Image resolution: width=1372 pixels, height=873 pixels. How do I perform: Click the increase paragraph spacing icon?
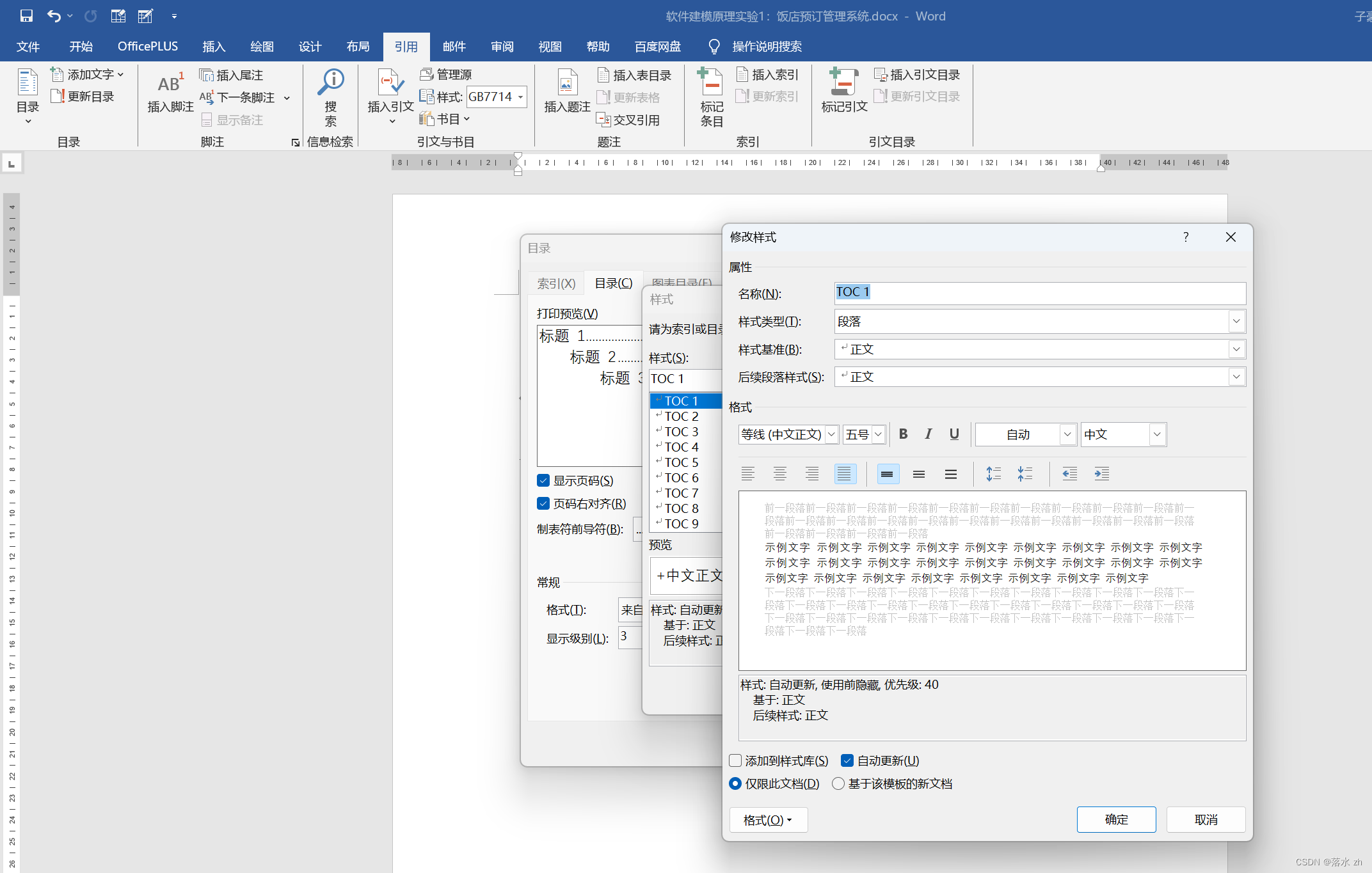pyautogui.click(x=993, y=472)
